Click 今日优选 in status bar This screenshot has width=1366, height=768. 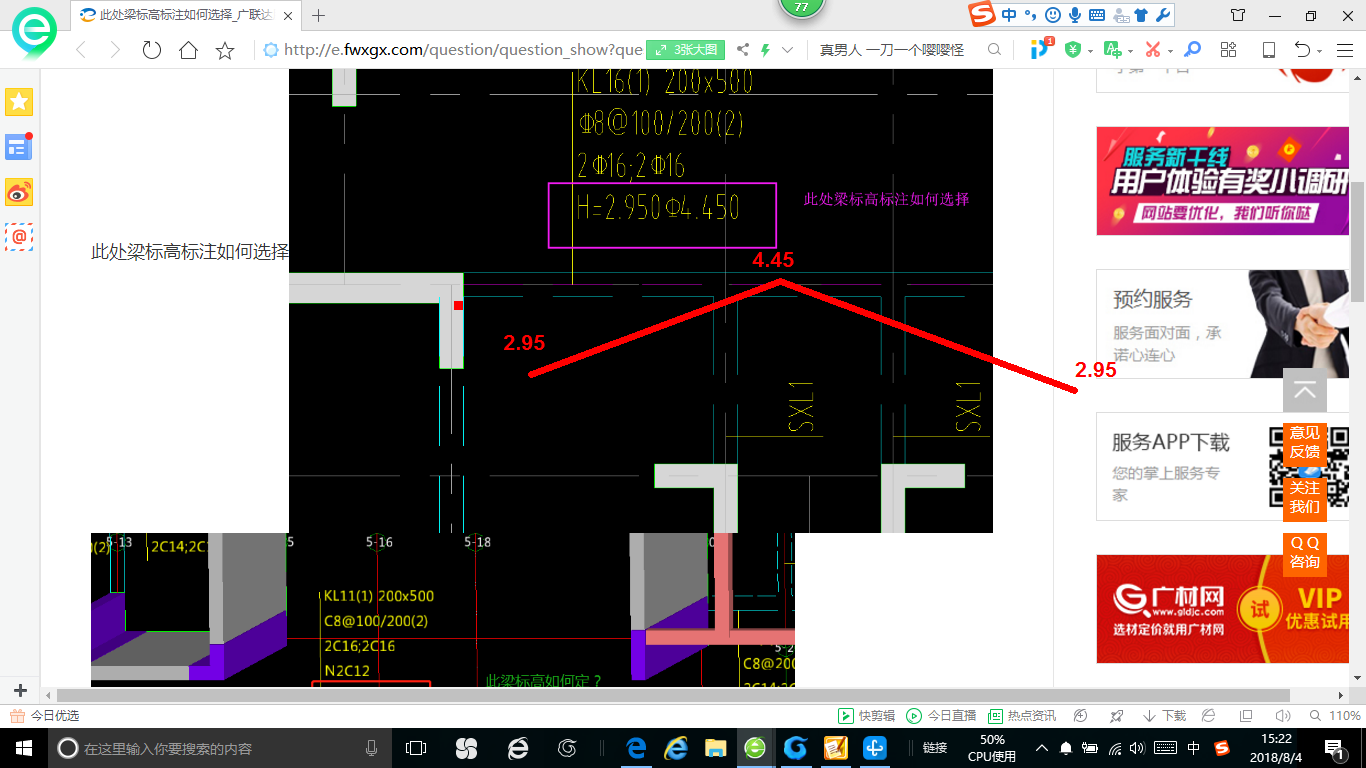[45, 716]
